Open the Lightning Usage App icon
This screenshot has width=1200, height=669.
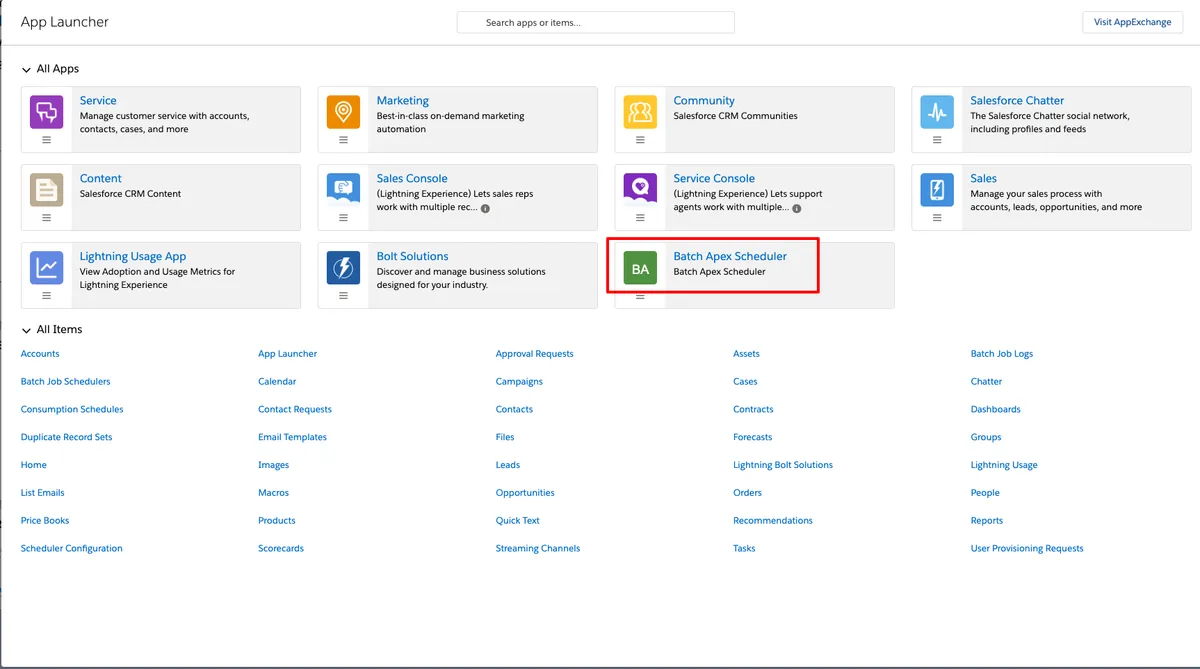point(46,268)
